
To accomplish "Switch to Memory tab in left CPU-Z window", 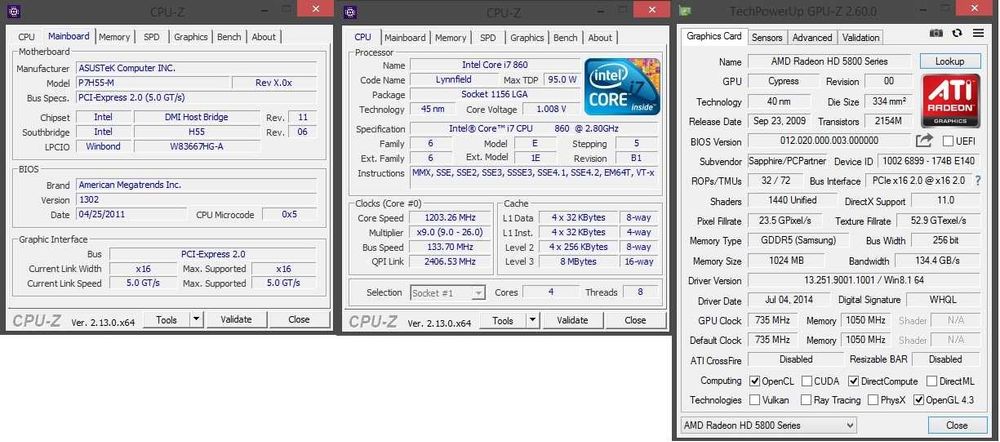I will click(114, 37).
